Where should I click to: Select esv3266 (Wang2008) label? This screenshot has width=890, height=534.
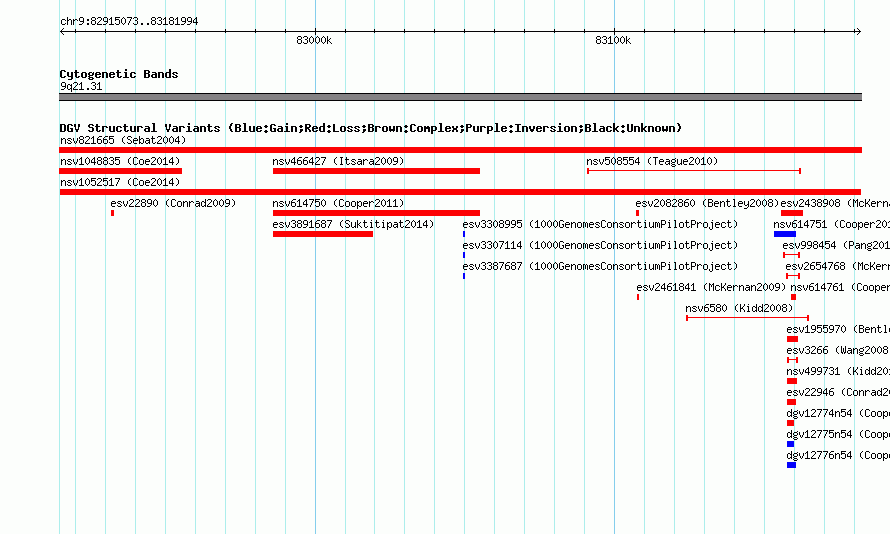click(x=838, y=350)
